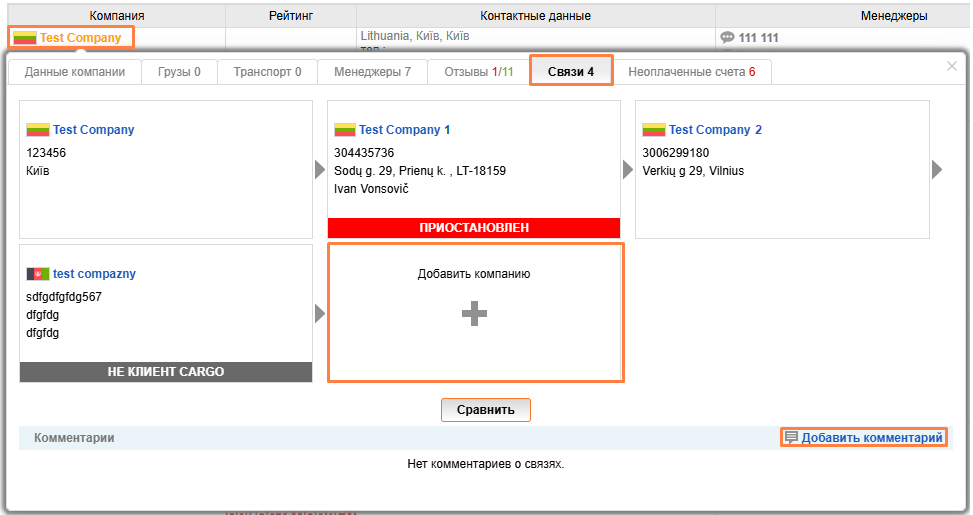The height and width of the screenshot is (515, 973).
Task: Click the Добавить комментарий link
Action: (x=871, y=438)
